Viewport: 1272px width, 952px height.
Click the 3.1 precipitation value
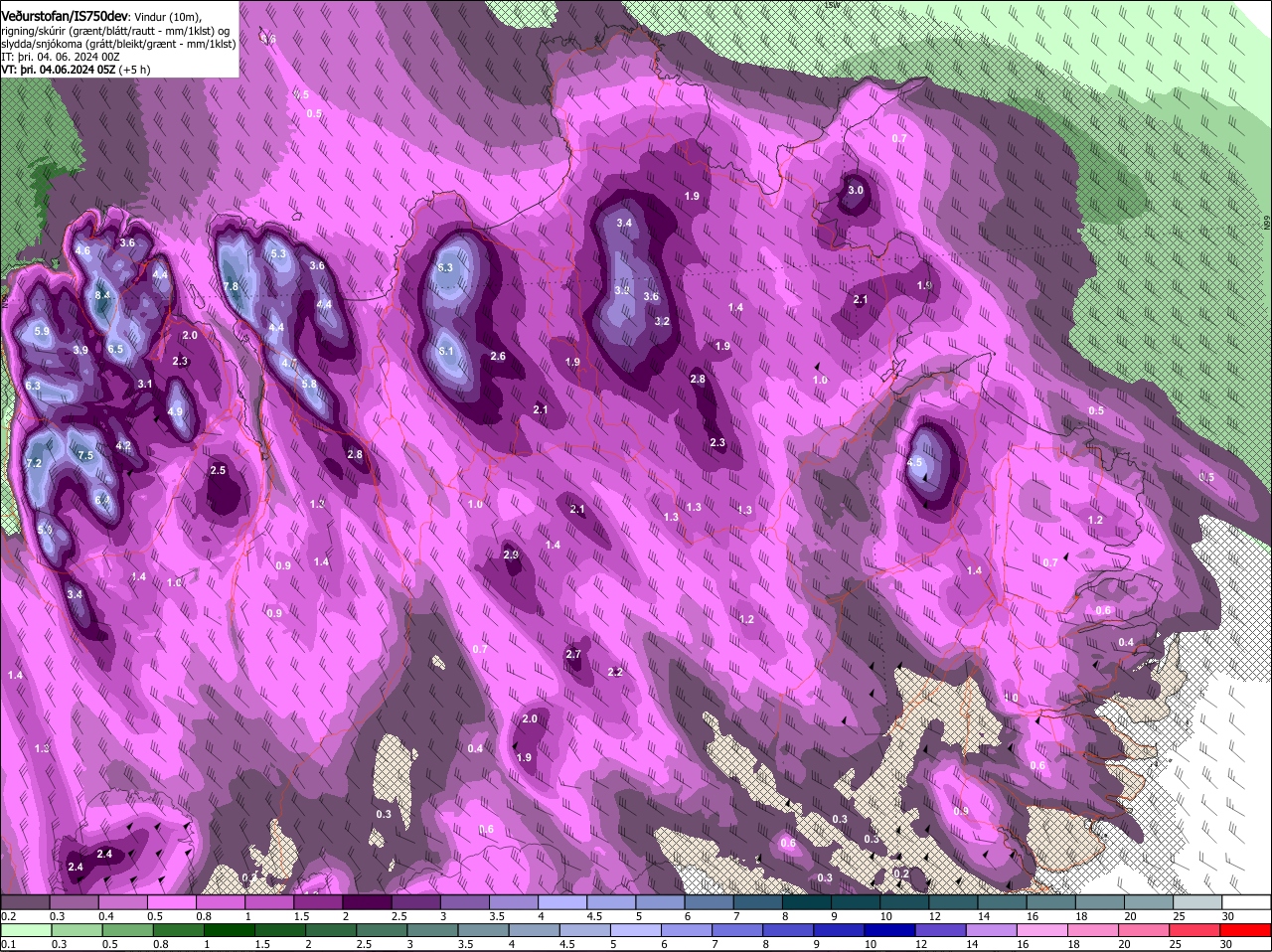(x=145, y=384)
